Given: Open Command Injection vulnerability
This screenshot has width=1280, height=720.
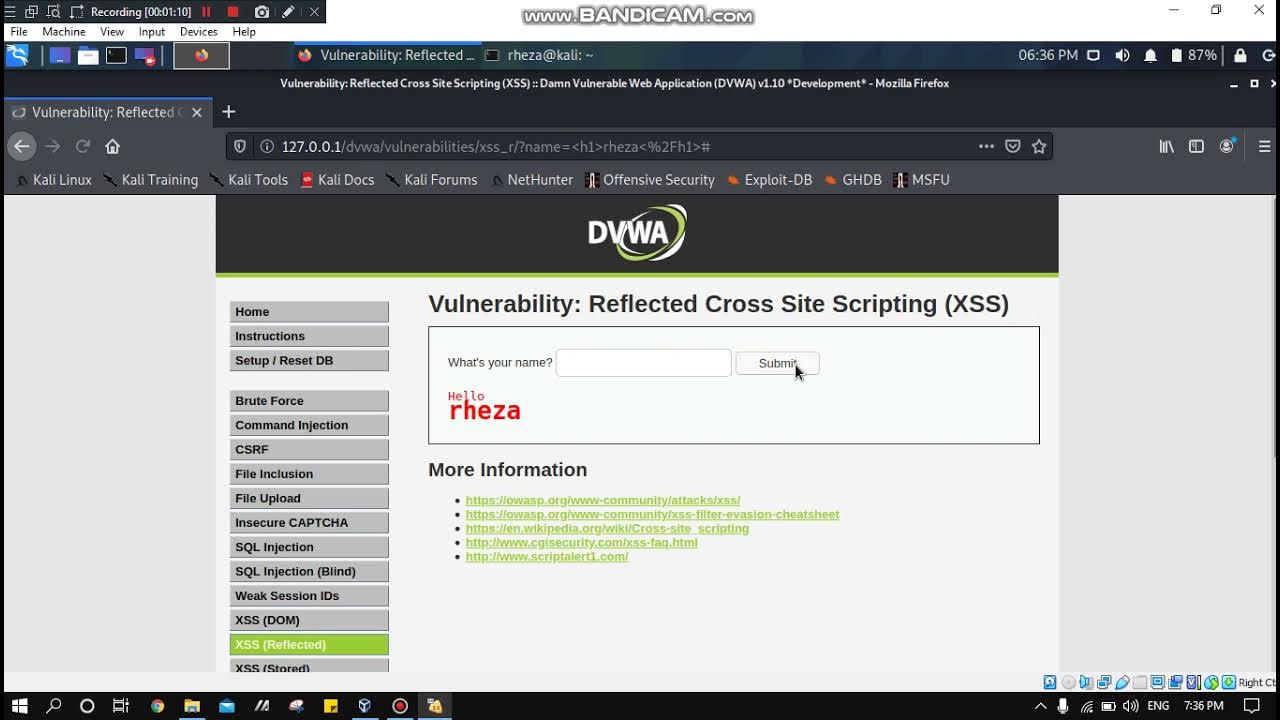Looking at the screenshot, I should (309, 425).
